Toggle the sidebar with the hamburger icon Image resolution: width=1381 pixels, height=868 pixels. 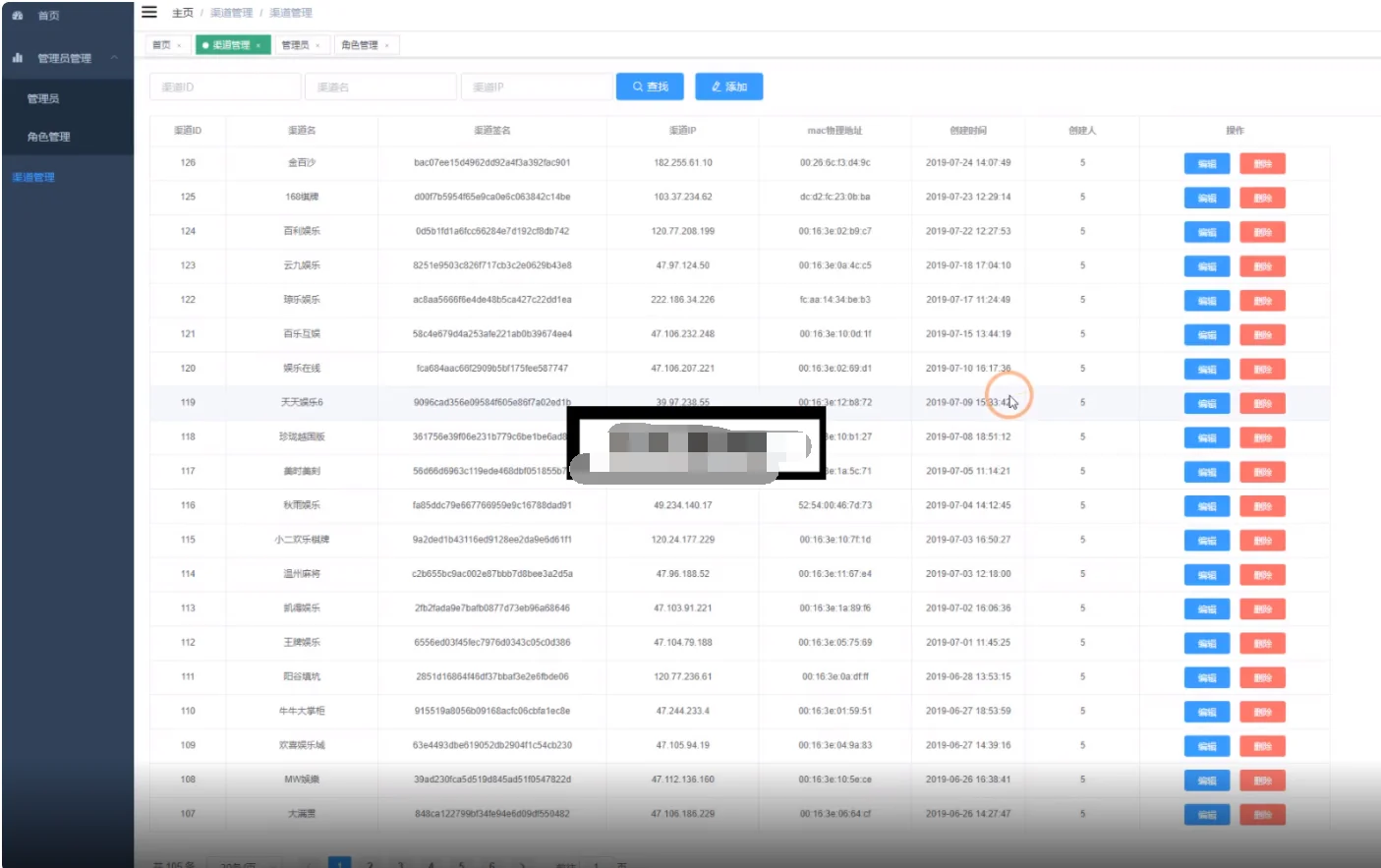click(x=149, y=13)
